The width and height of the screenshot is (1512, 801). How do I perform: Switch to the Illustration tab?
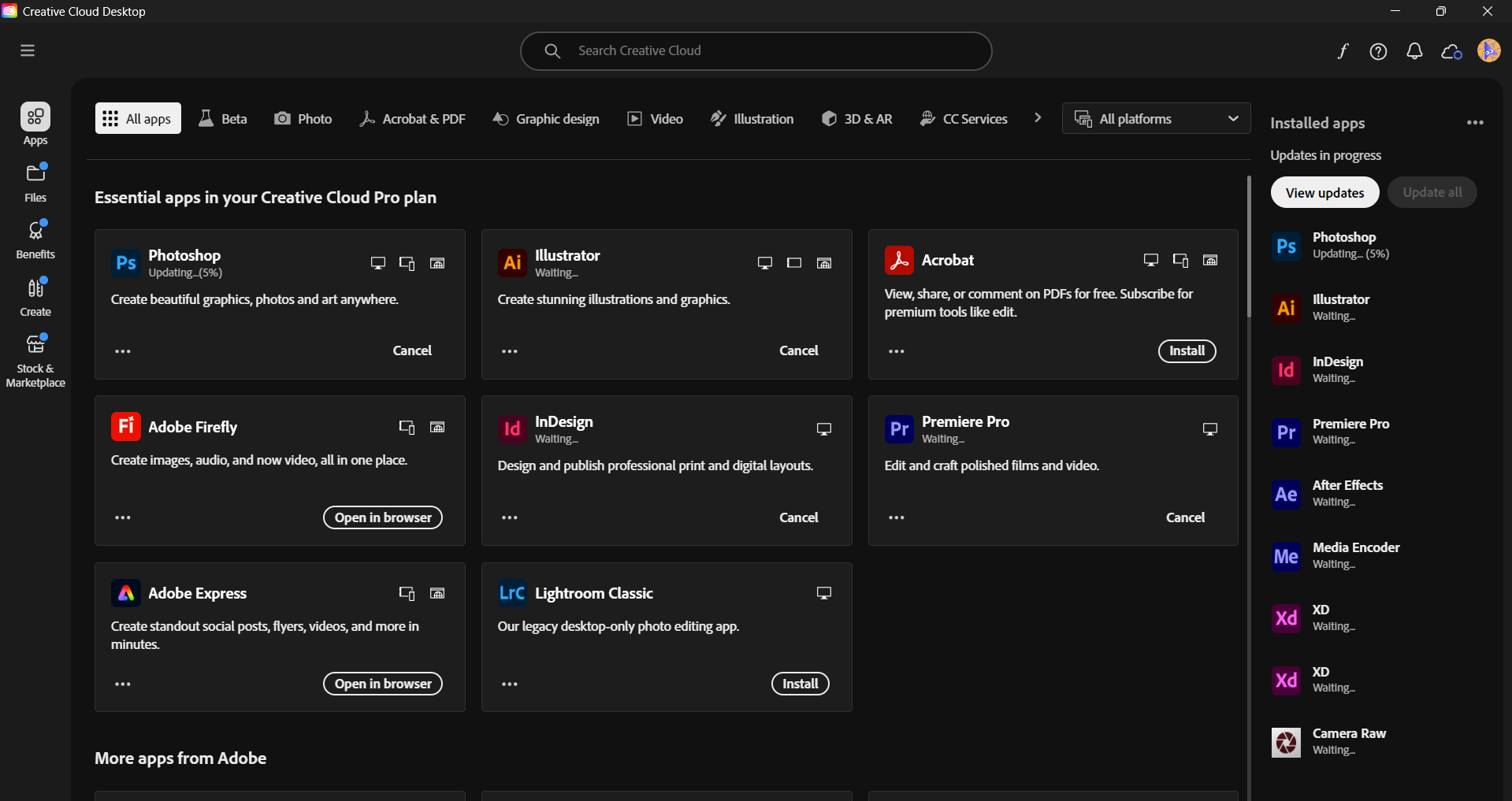[x=752, y=118]
